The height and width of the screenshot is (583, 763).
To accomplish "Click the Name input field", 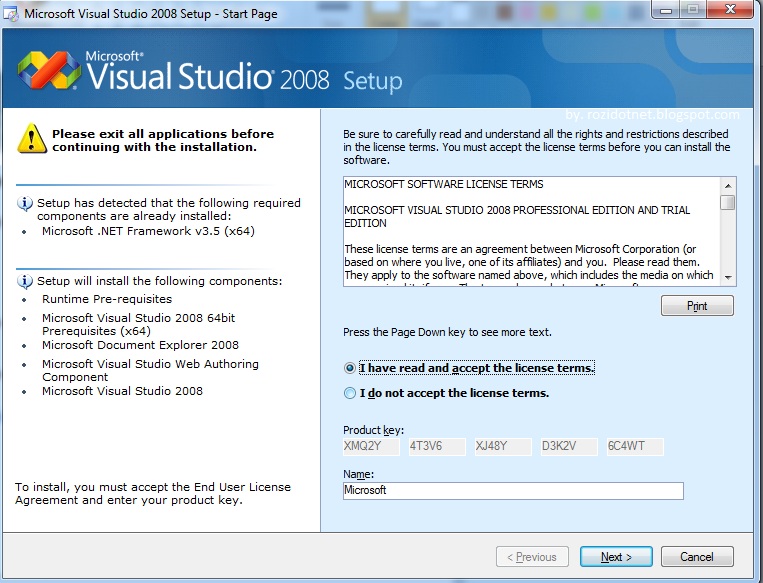I will [513, 491].
